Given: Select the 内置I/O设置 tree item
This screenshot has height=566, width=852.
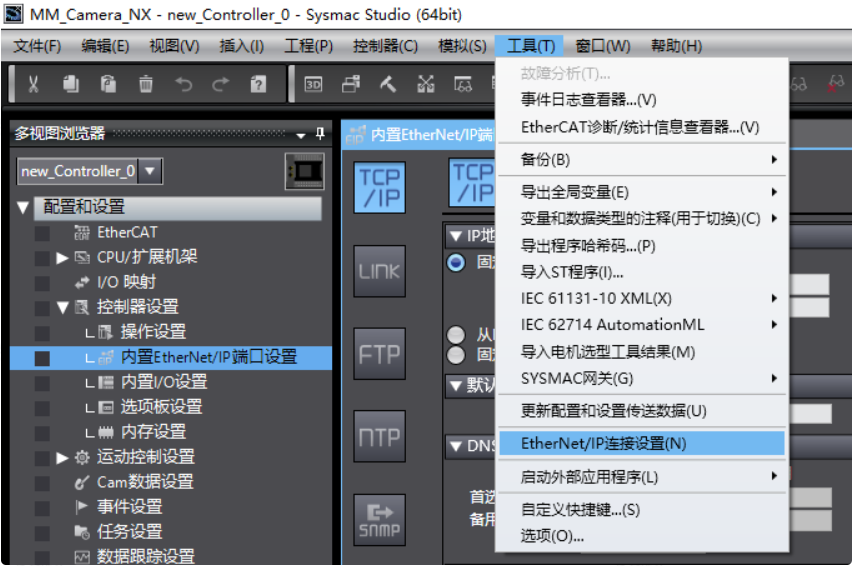Looking at the screenshot, I should [164, 382].
